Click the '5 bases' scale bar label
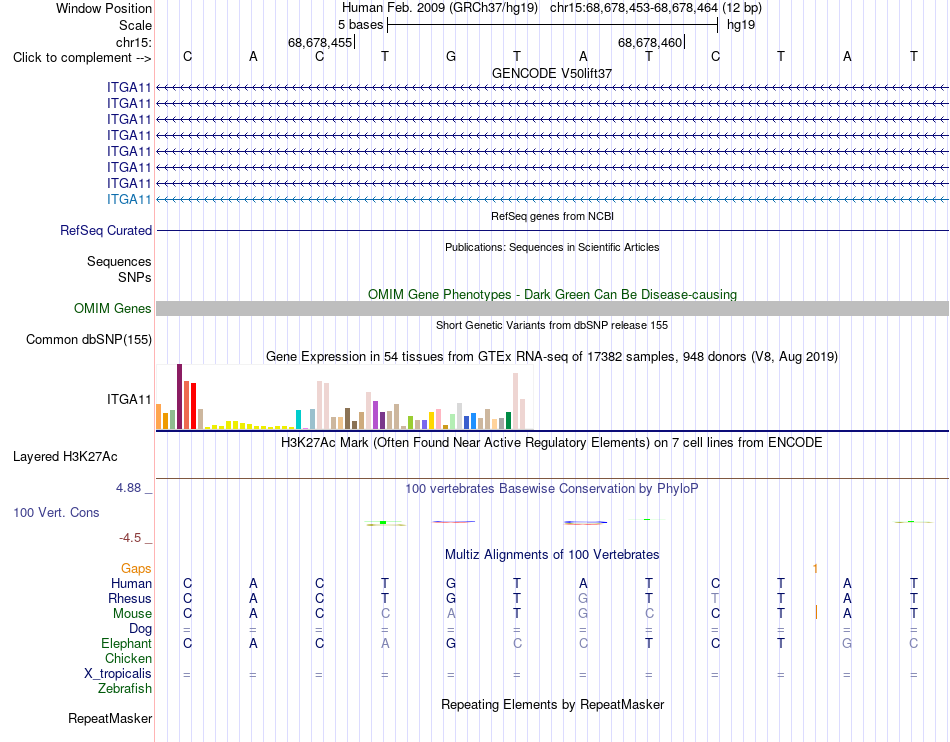Image resolution: width=950 pixels, height=742 pixels. tap(360, 25)
